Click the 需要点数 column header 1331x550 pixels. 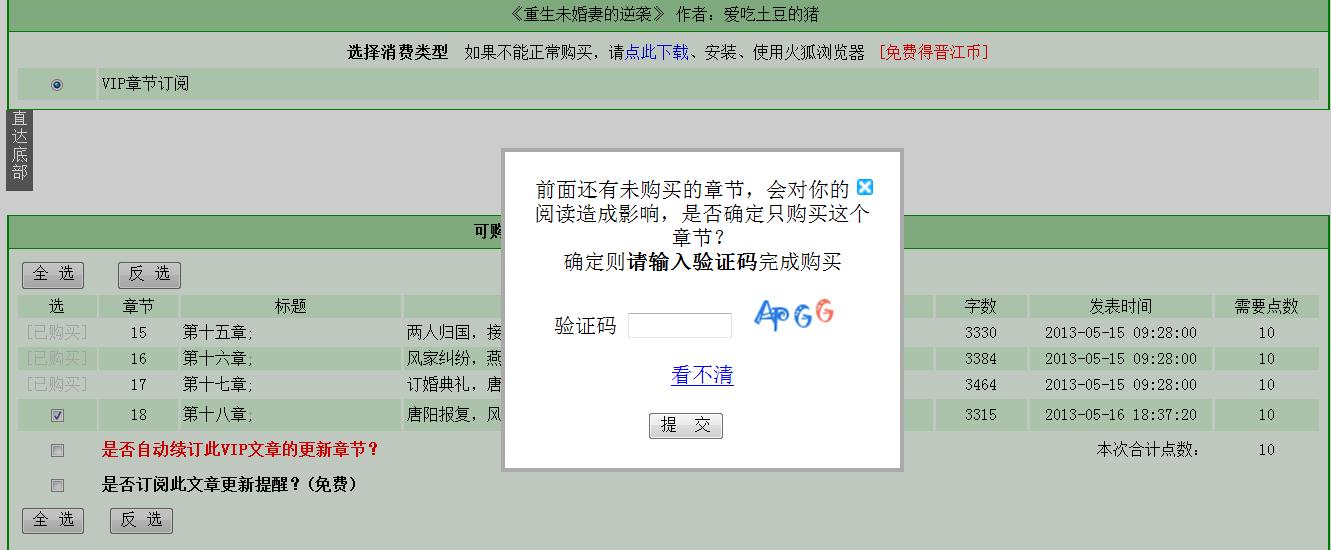(1266, 307)
